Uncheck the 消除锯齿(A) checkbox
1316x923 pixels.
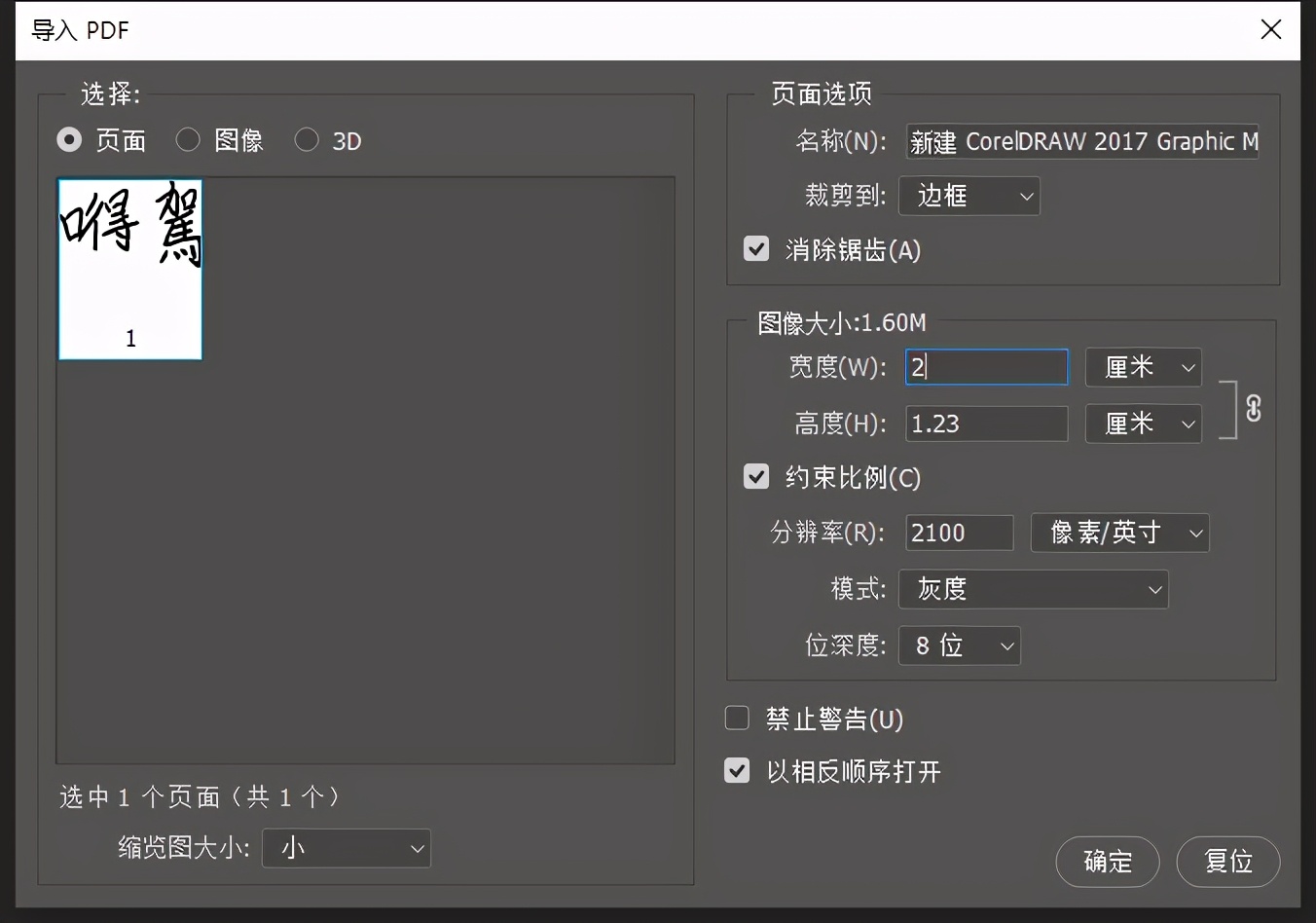tap(756, 249)
